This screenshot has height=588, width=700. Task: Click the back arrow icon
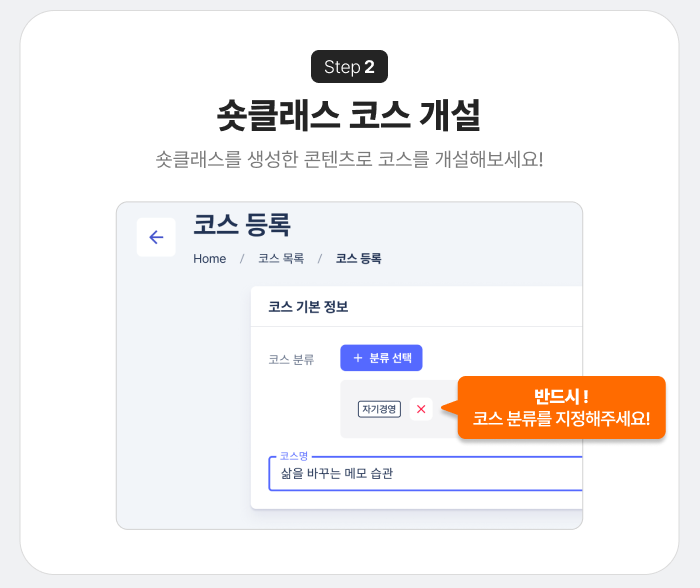[x=156, y=237]
